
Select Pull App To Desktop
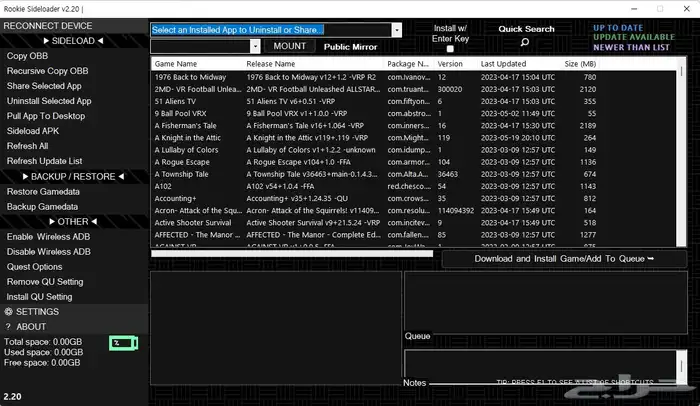(46, 116)
